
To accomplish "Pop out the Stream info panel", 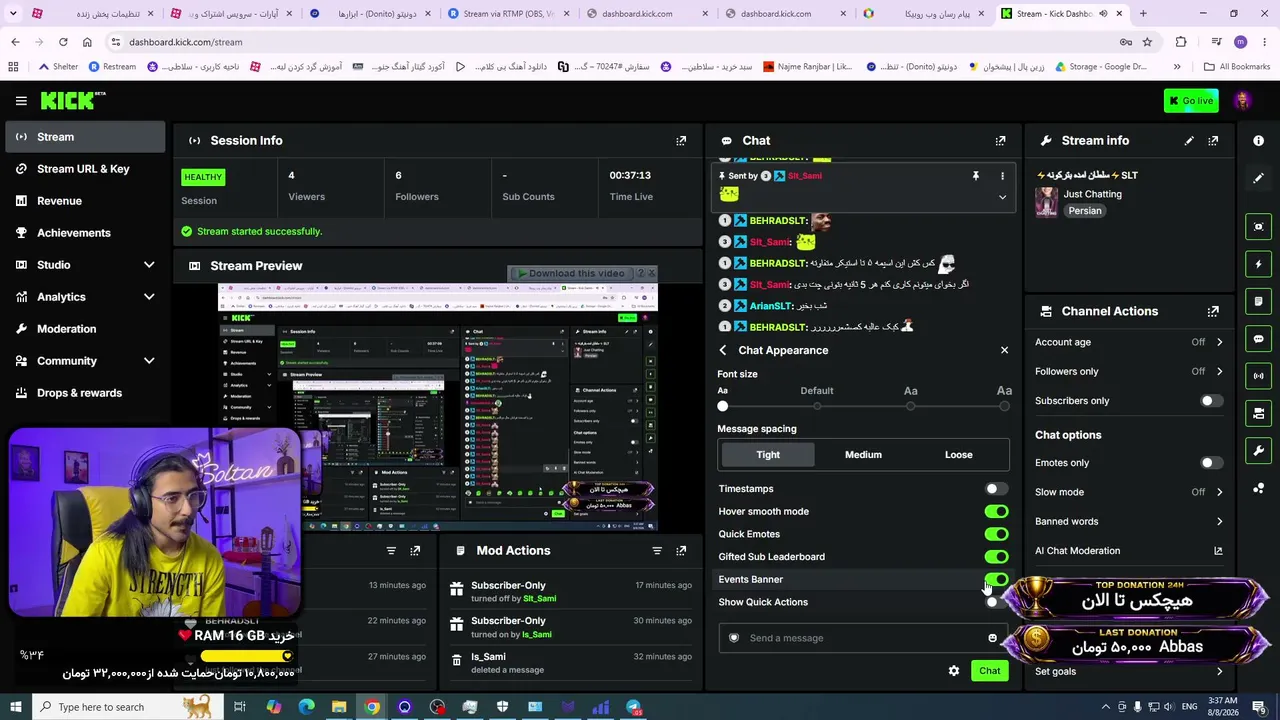I will coord(1213,141).
